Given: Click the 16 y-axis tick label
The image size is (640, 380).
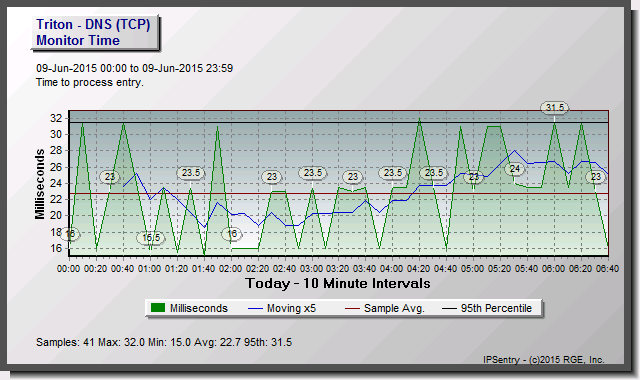Looking at the screenshot, I should coord(56,248).
